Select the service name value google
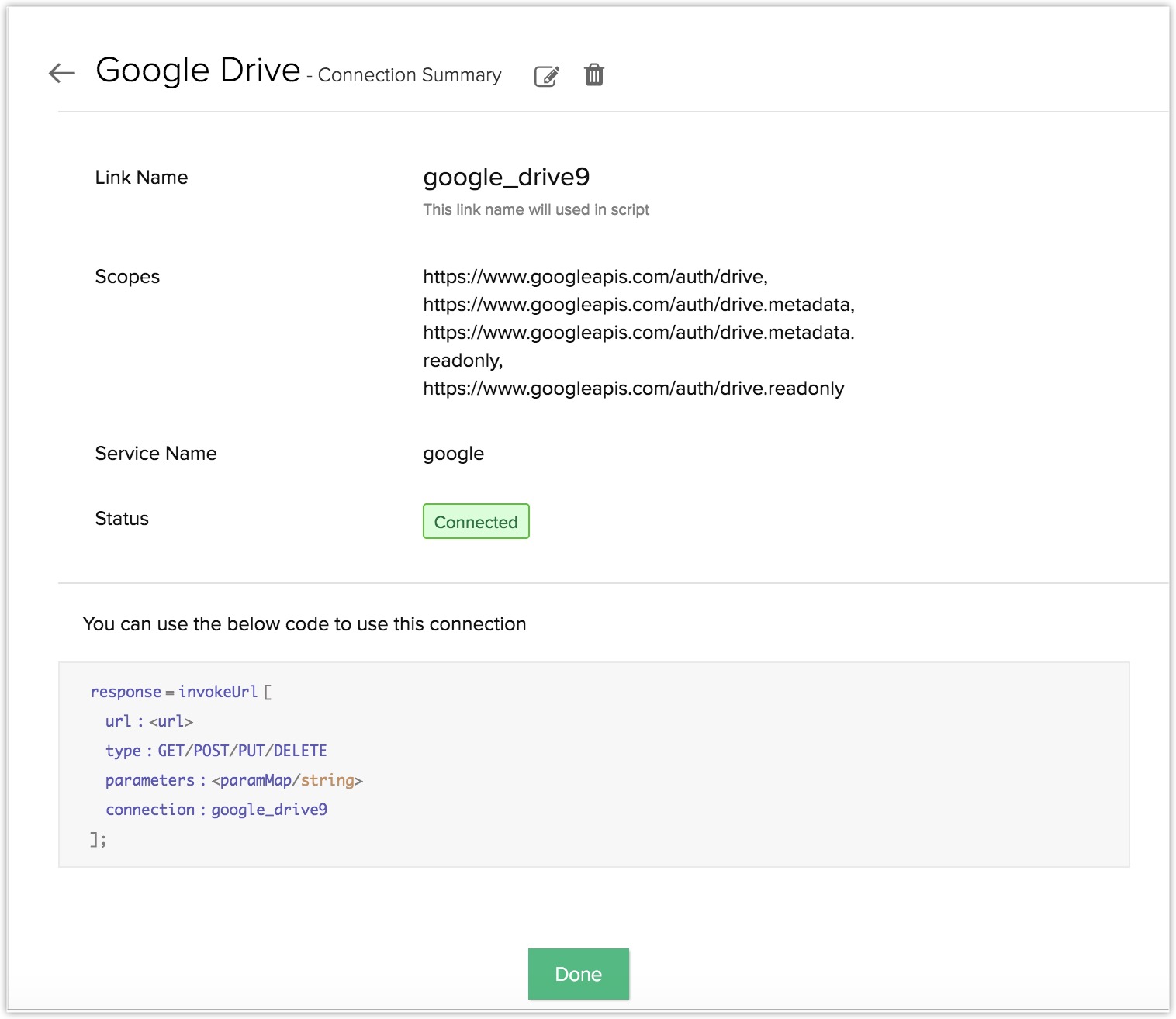 click(x=453, y=454)
